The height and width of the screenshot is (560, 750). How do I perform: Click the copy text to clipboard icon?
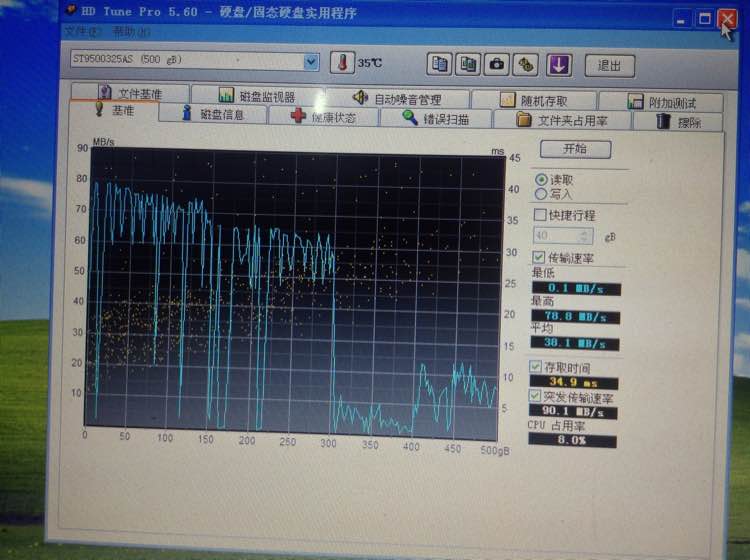tap(439, 64)
